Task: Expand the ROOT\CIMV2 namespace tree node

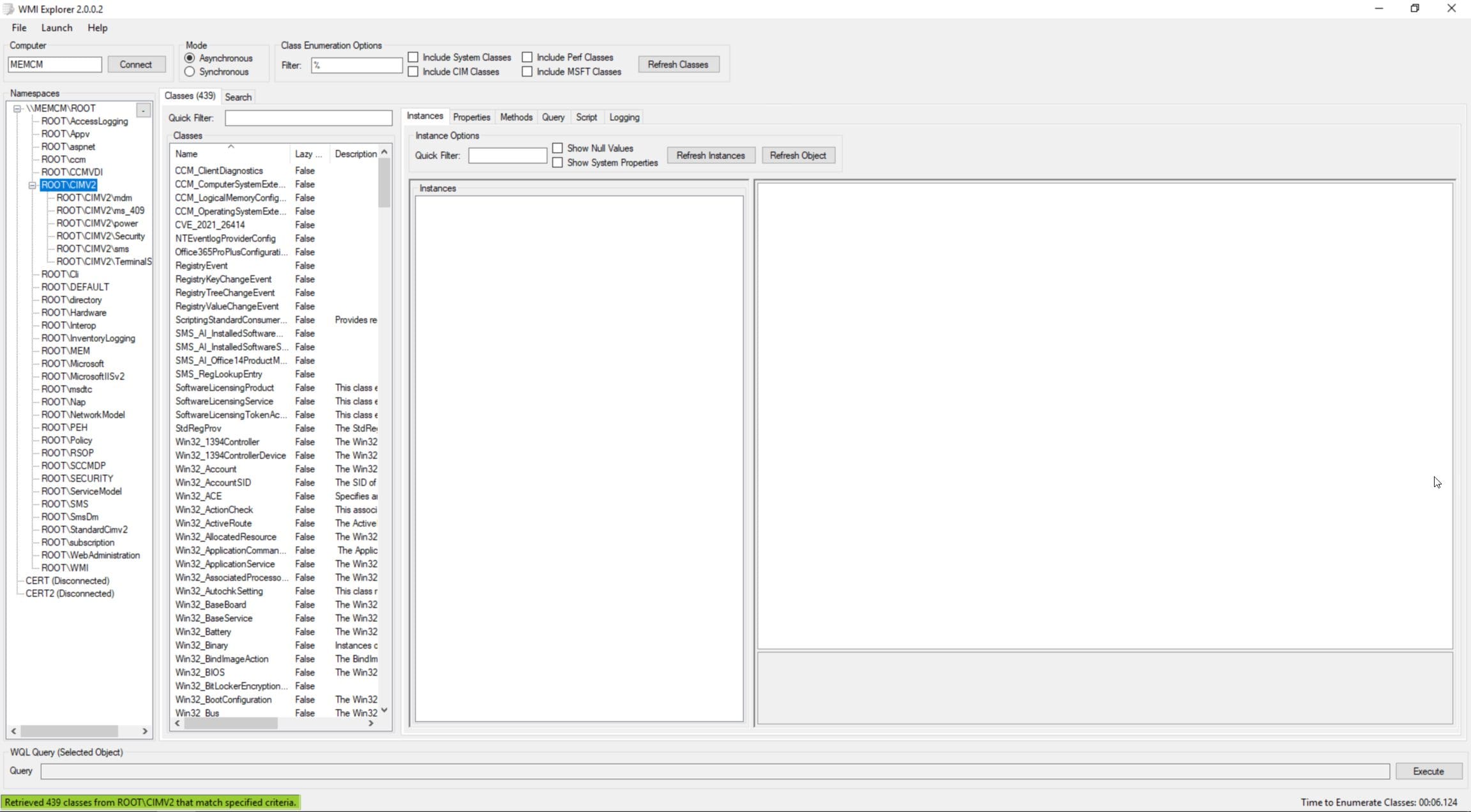Action: click(x=32, y=184)
